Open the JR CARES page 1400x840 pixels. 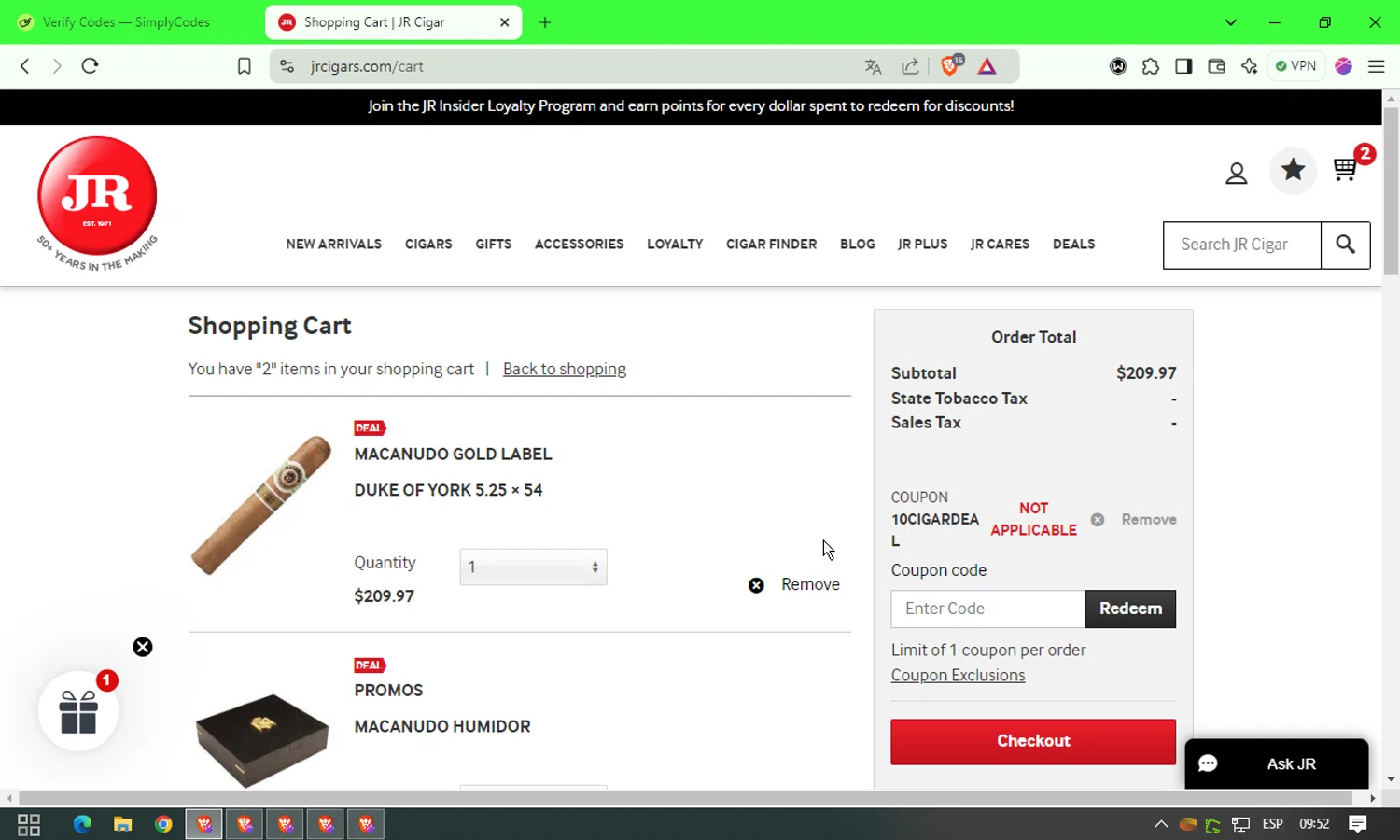coord(1000,244)
